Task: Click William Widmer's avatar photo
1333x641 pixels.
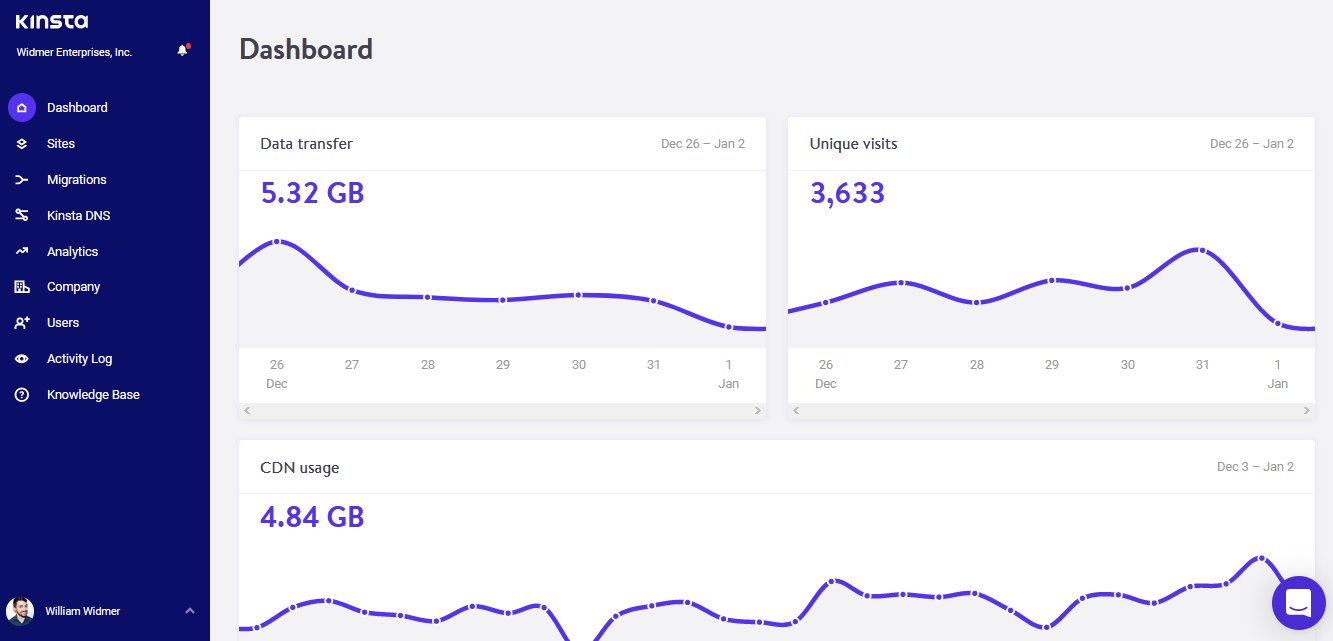Action: pyautogui.click(x=20, y=611)
